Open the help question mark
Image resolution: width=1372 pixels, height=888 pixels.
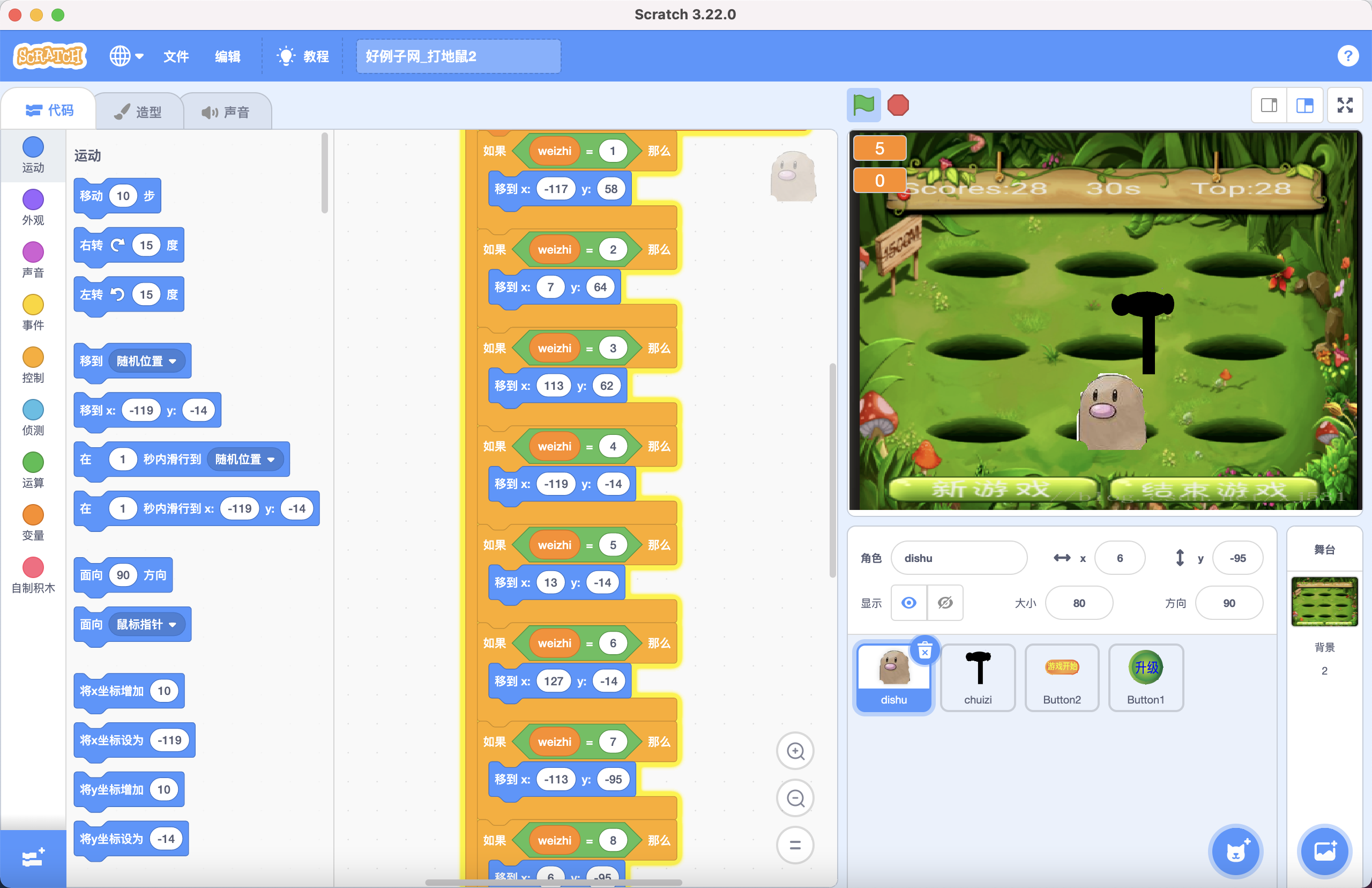pos(1348,56)
